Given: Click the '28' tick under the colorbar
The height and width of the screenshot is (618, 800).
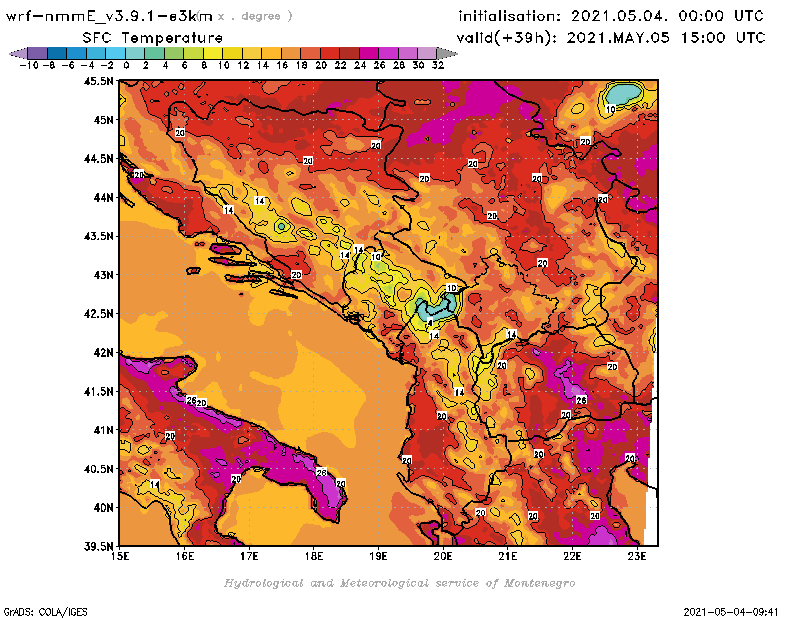Looking at the screenshot, I should coord(399,65).
